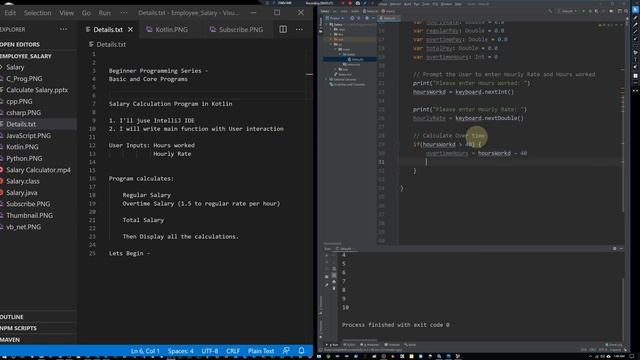Open the Edit menu in VS Code

pyautogui.click(x=10, y=13)
